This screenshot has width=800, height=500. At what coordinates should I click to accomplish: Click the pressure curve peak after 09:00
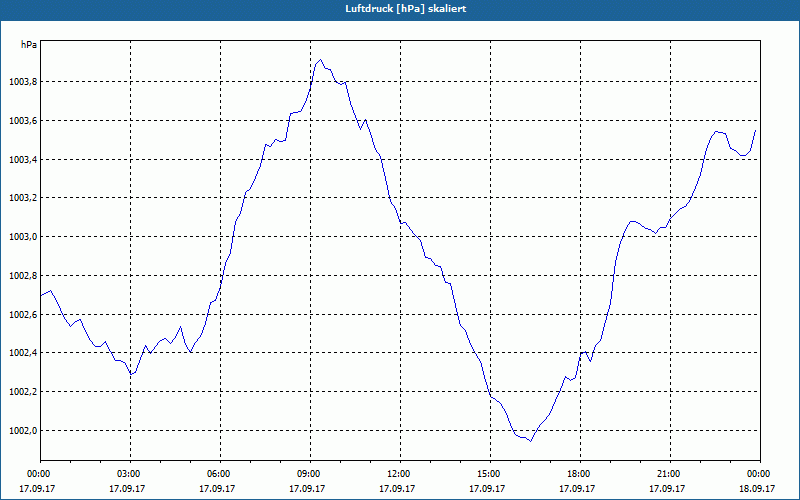coord(320,60)
